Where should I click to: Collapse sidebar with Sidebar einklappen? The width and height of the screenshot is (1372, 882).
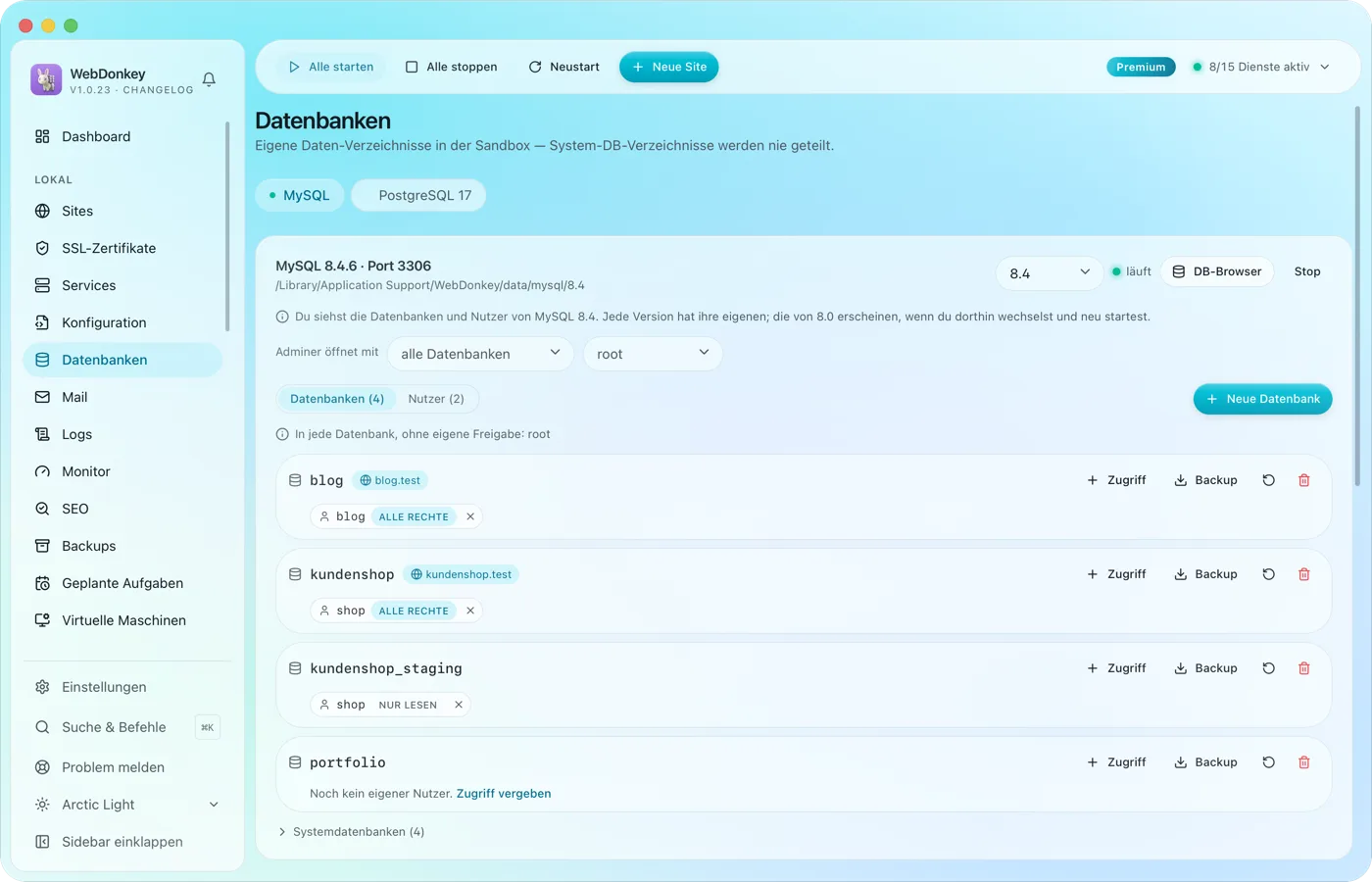122,842
